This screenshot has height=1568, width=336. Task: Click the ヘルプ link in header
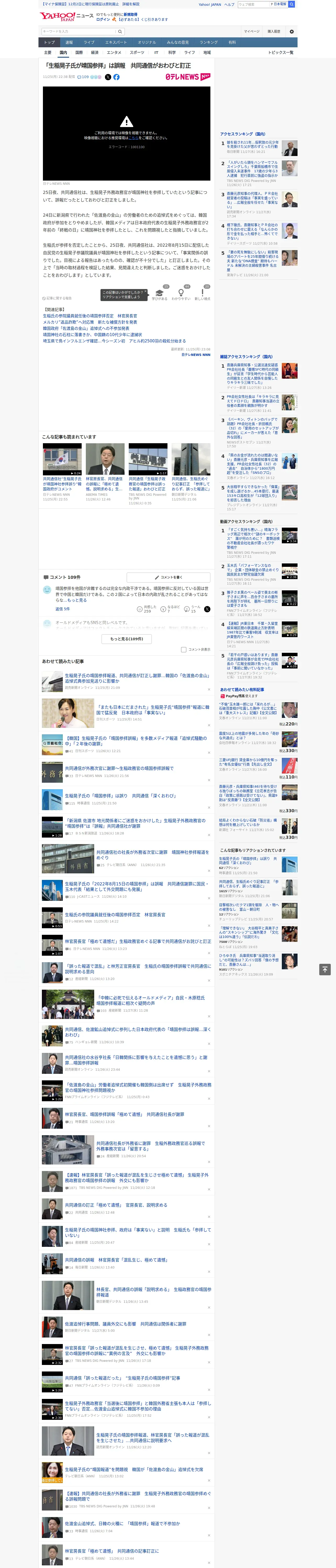tap(229, 4)
